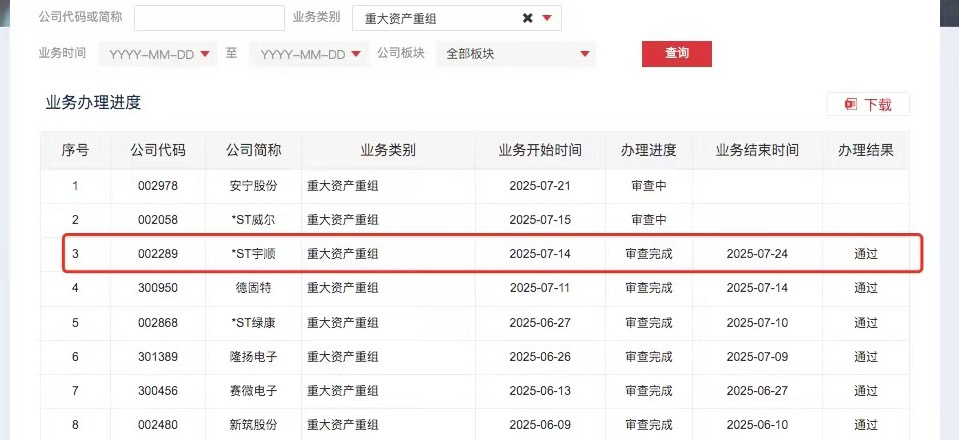Click the 业务结束时间 column header
This screenshot has width=959, height=440.
[757, 151]
